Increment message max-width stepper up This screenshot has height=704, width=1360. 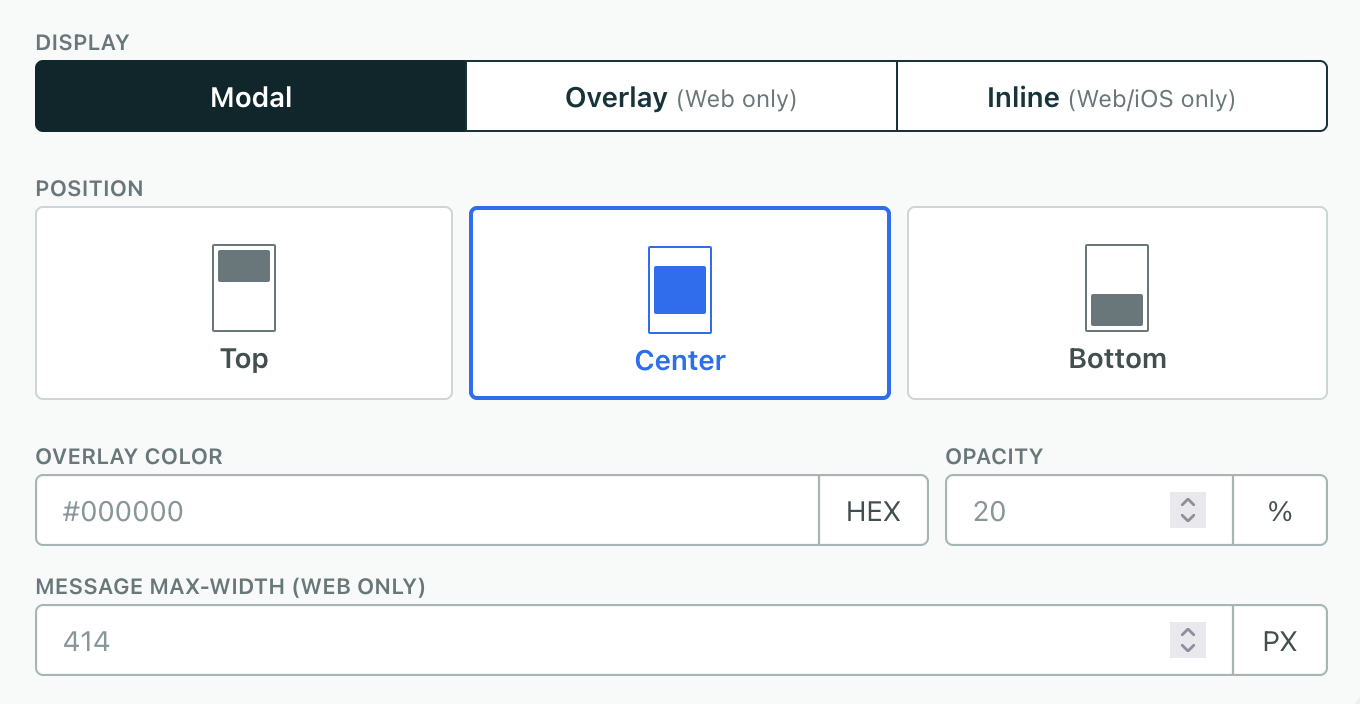point(1188,633)
